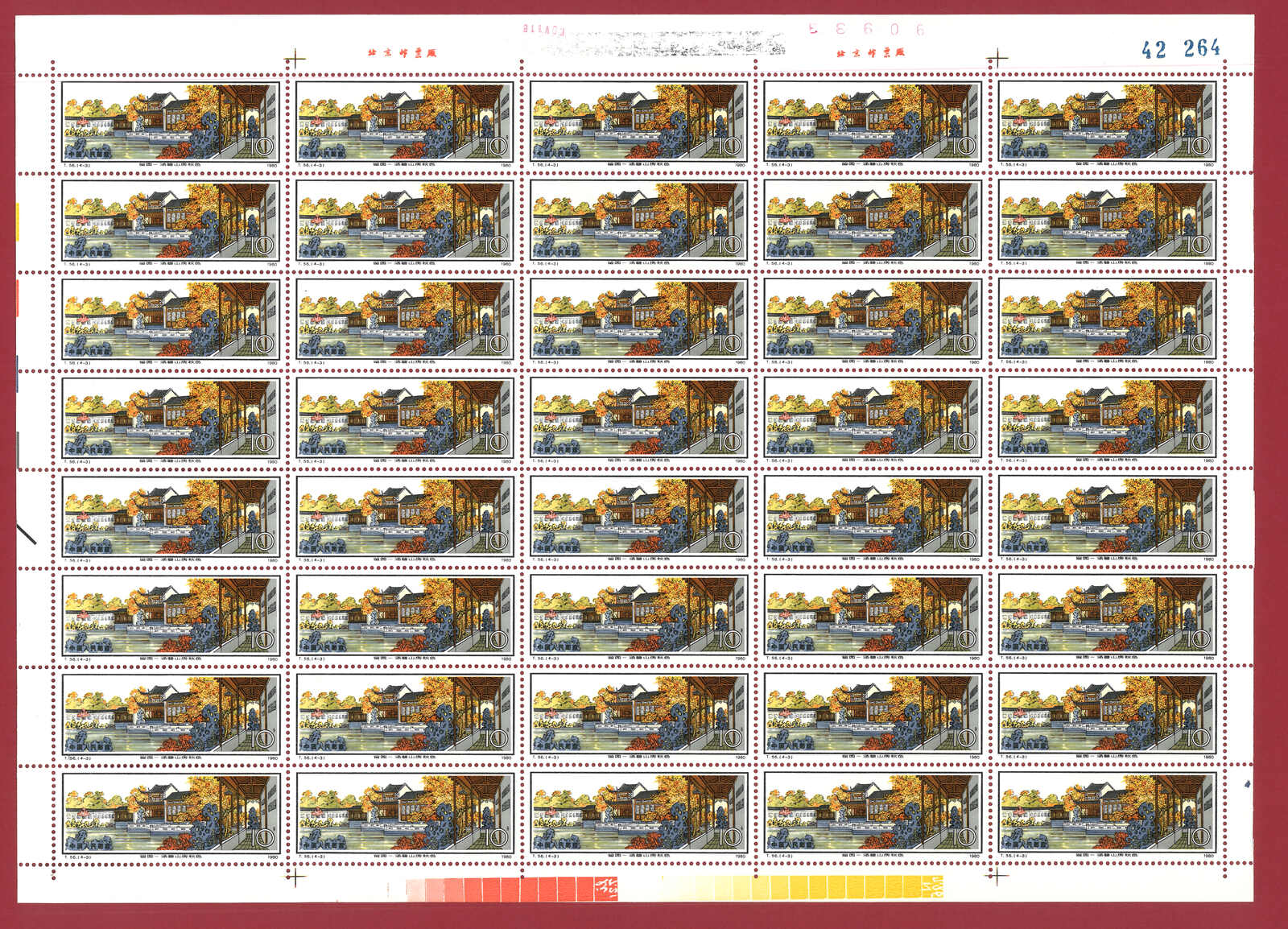Click the stamp in the top-left corner of the sheet

171,123
